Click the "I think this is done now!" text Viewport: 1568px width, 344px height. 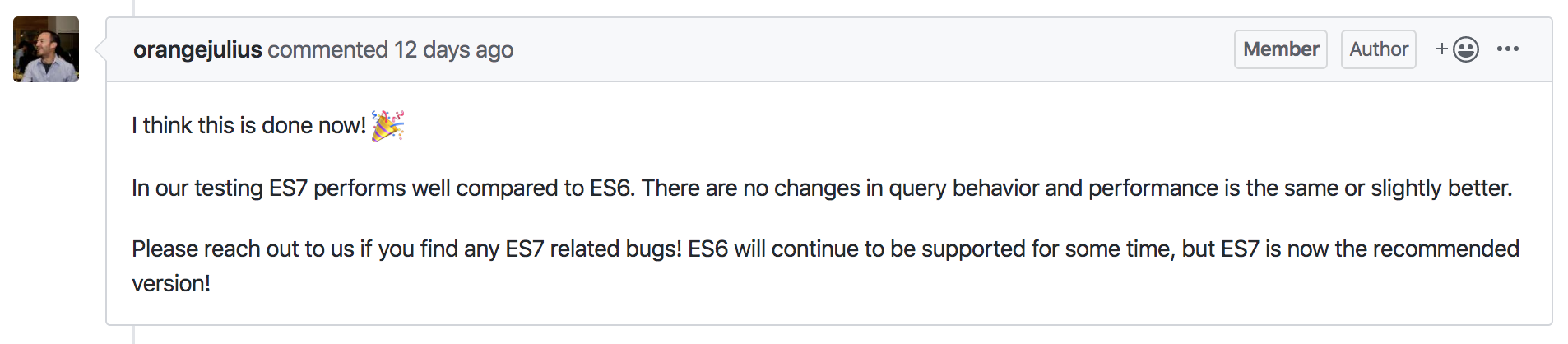tap(248, 126)
